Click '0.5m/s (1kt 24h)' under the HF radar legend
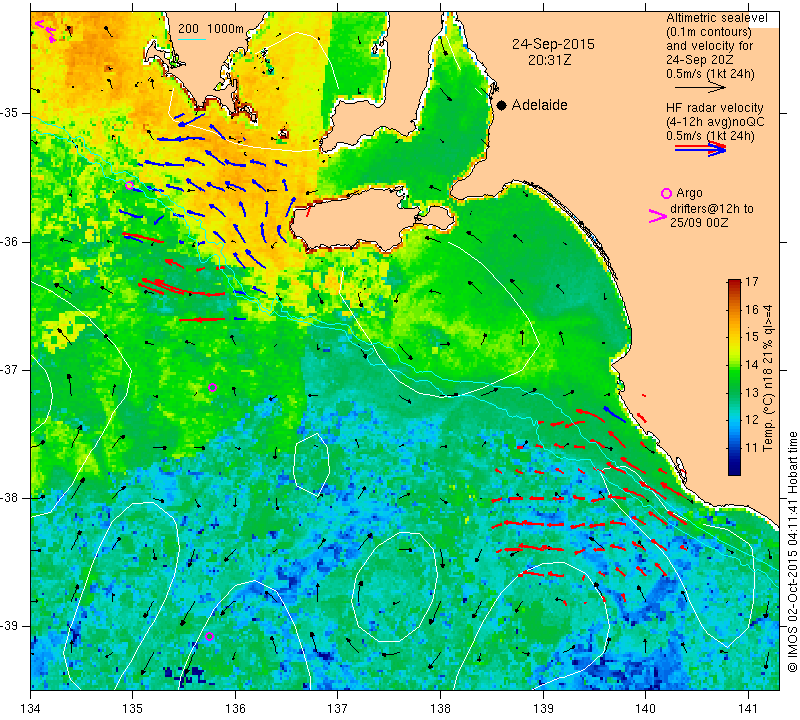800x720 pixels. pyautogui.click(x=710, y=136)
